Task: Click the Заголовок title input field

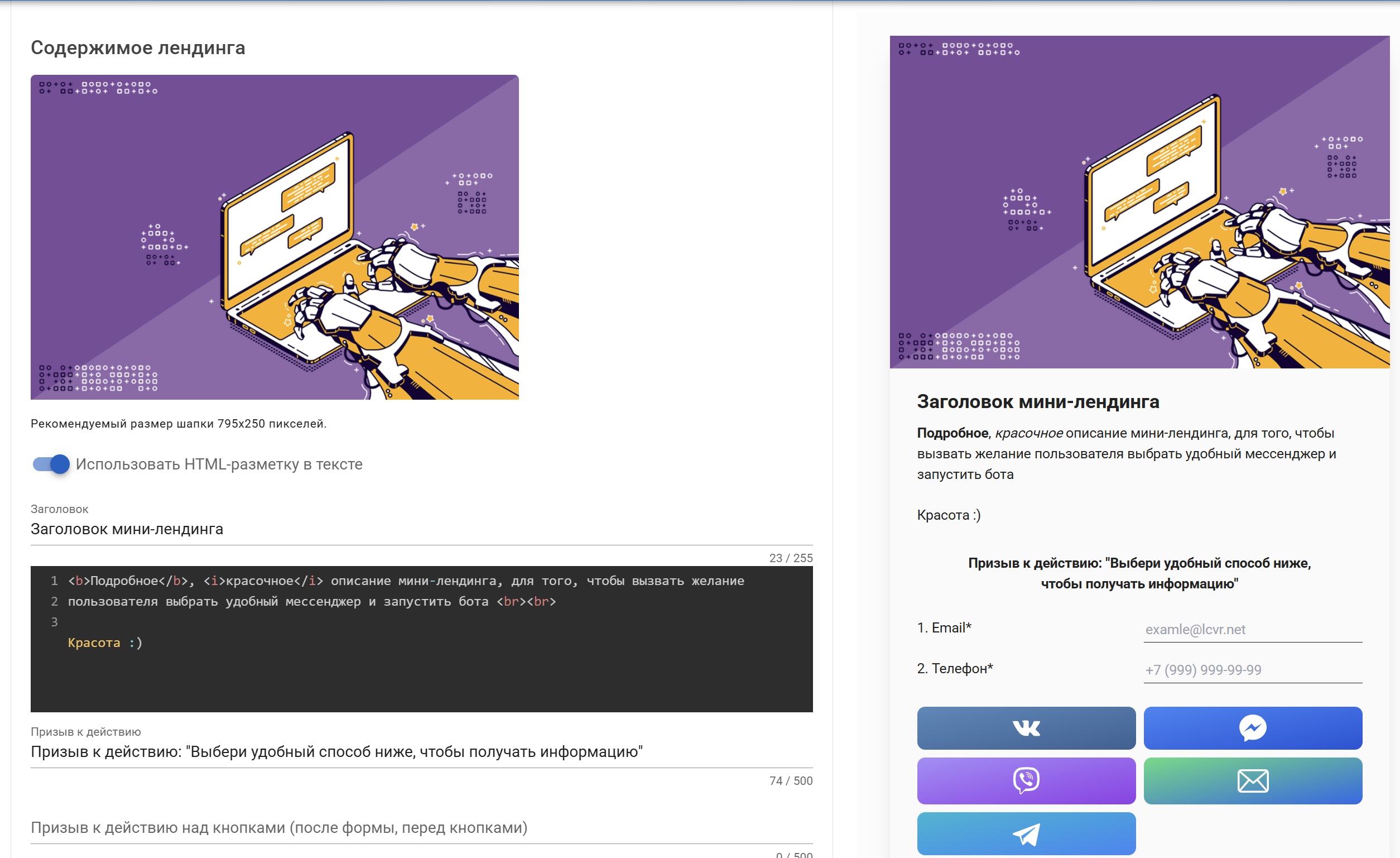Action: pyautogui.click(x=421, y=529)
